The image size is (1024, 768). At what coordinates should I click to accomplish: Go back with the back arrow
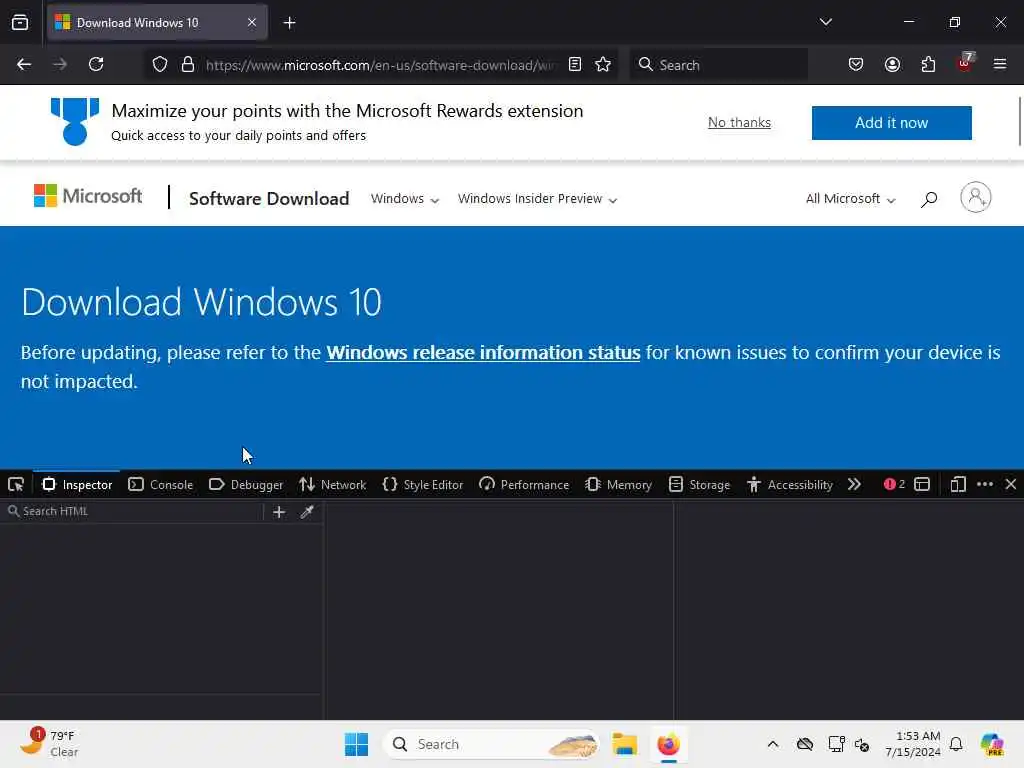(24, 65)
